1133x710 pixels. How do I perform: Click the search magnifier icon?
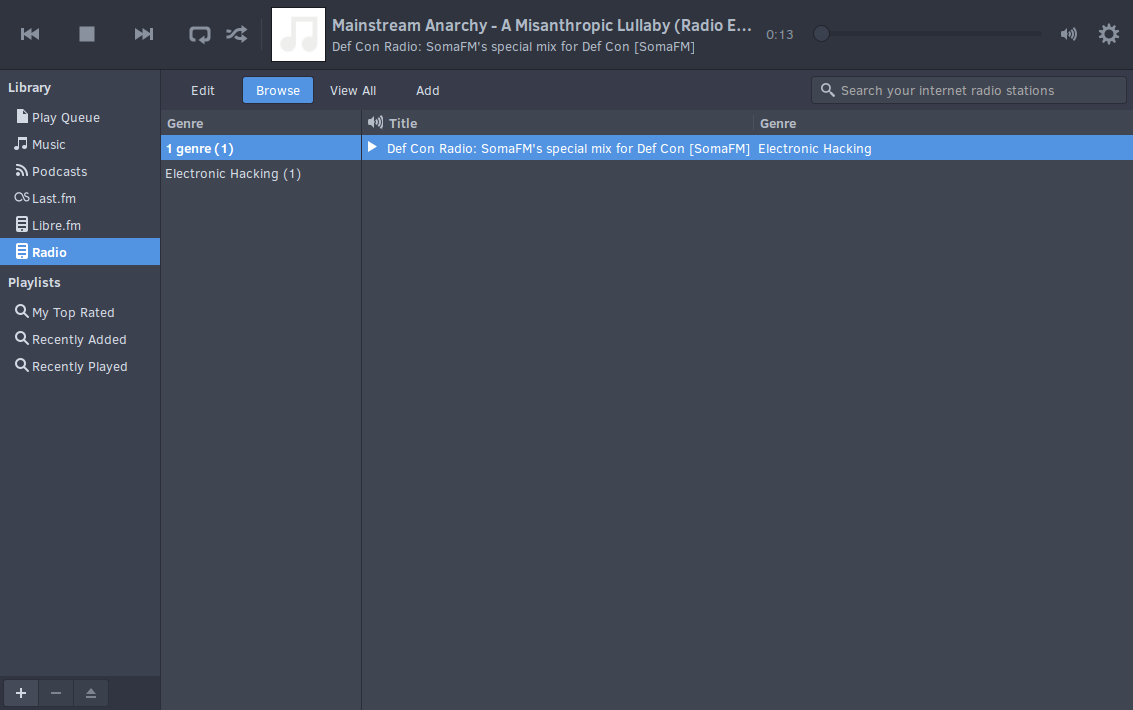point(827,90)
